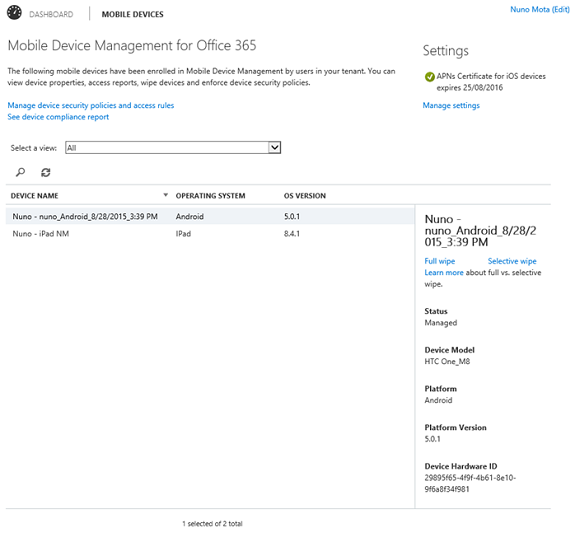Open Learn more about wipe link

[444, 272]
